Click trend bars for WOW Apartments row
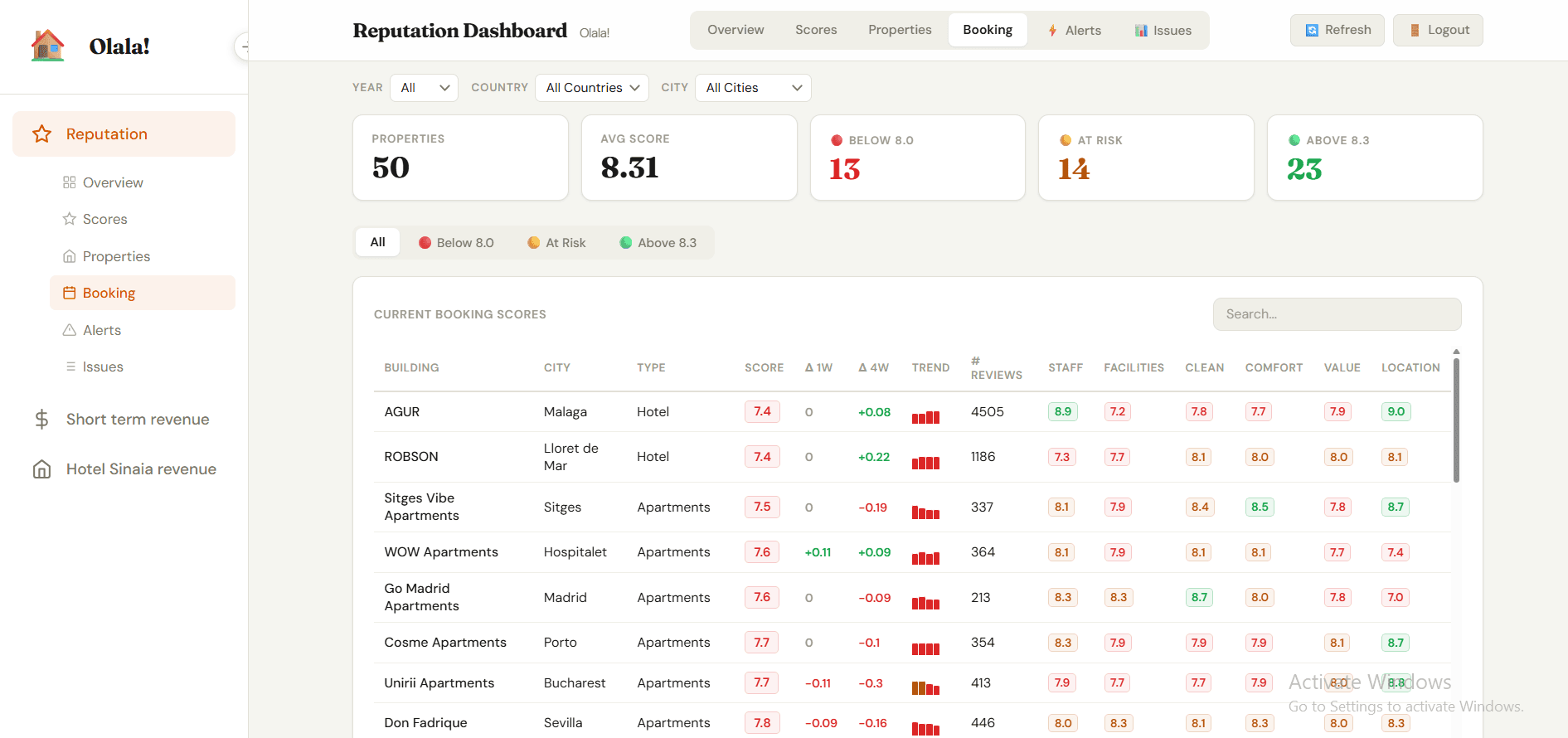 coord(925,557)
